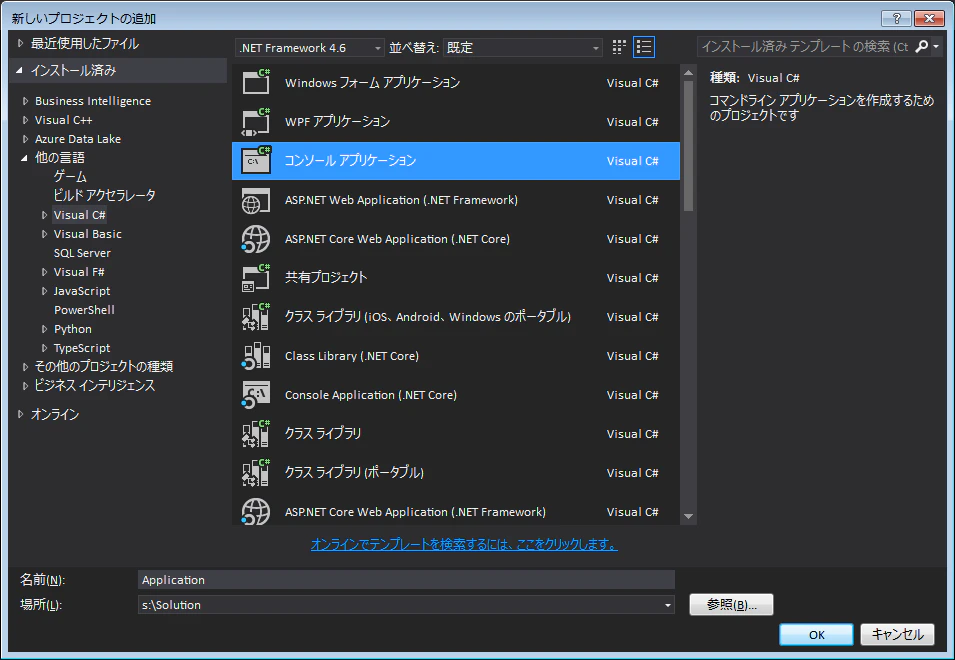Screen dimensions: 955x660
Task: Open the help question mark button
Action: coord(896,18)
